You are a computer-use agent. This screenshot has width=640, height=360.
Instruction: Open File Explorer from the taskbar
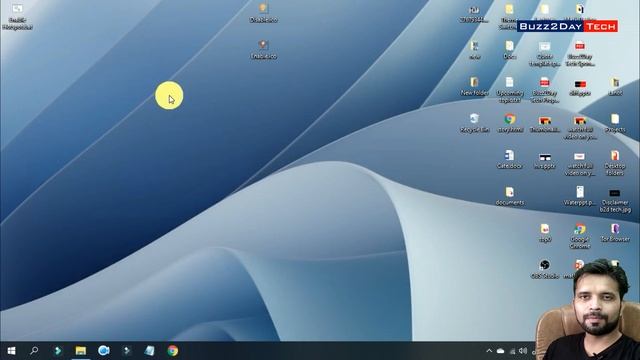[x=81, y=351]
